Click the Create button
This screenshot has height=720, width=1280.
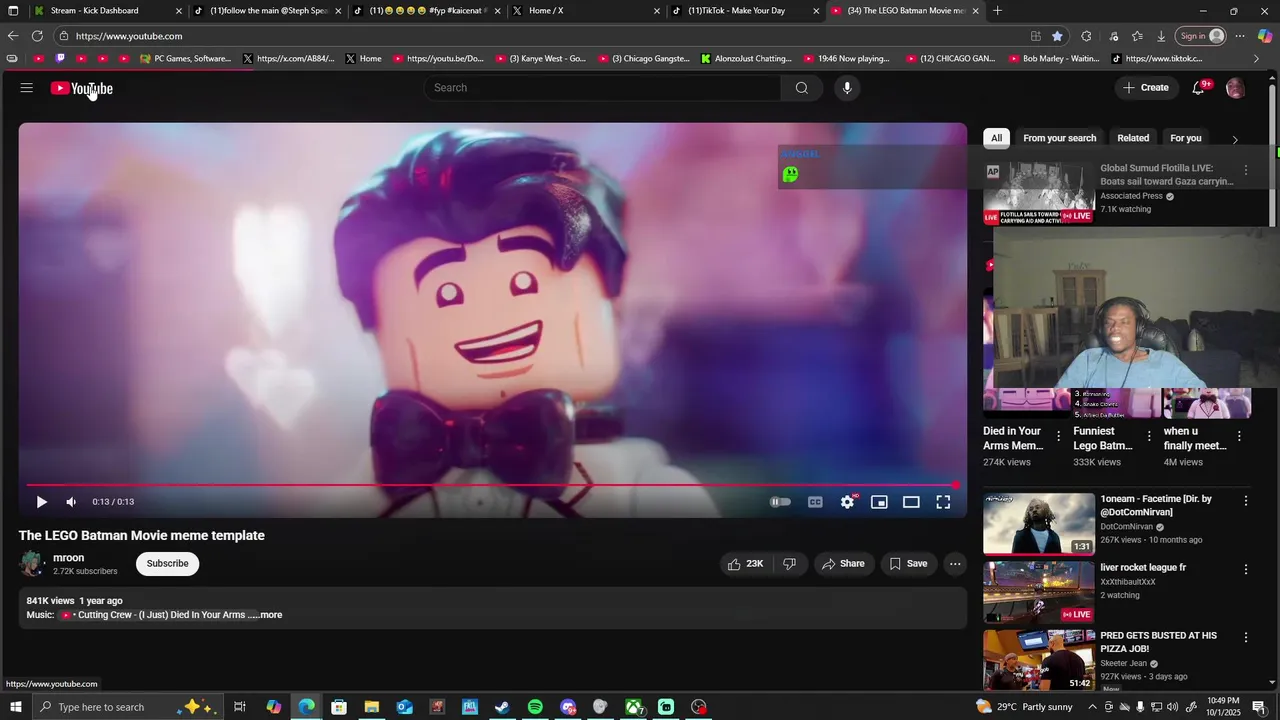(x=1145, y=88)
